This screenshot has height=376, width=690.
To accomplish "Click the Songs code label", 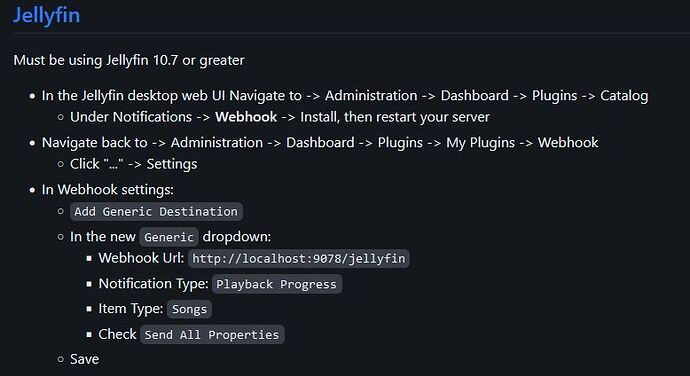I will click(x=189, y=309).
